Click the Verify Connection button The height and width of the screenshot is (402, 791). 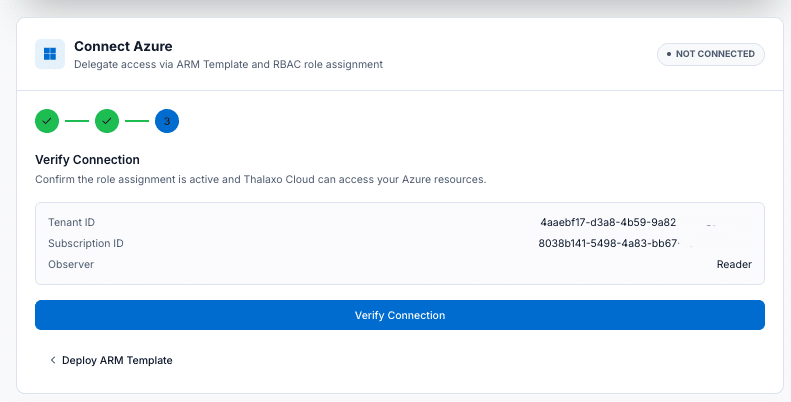pos(400,315)
